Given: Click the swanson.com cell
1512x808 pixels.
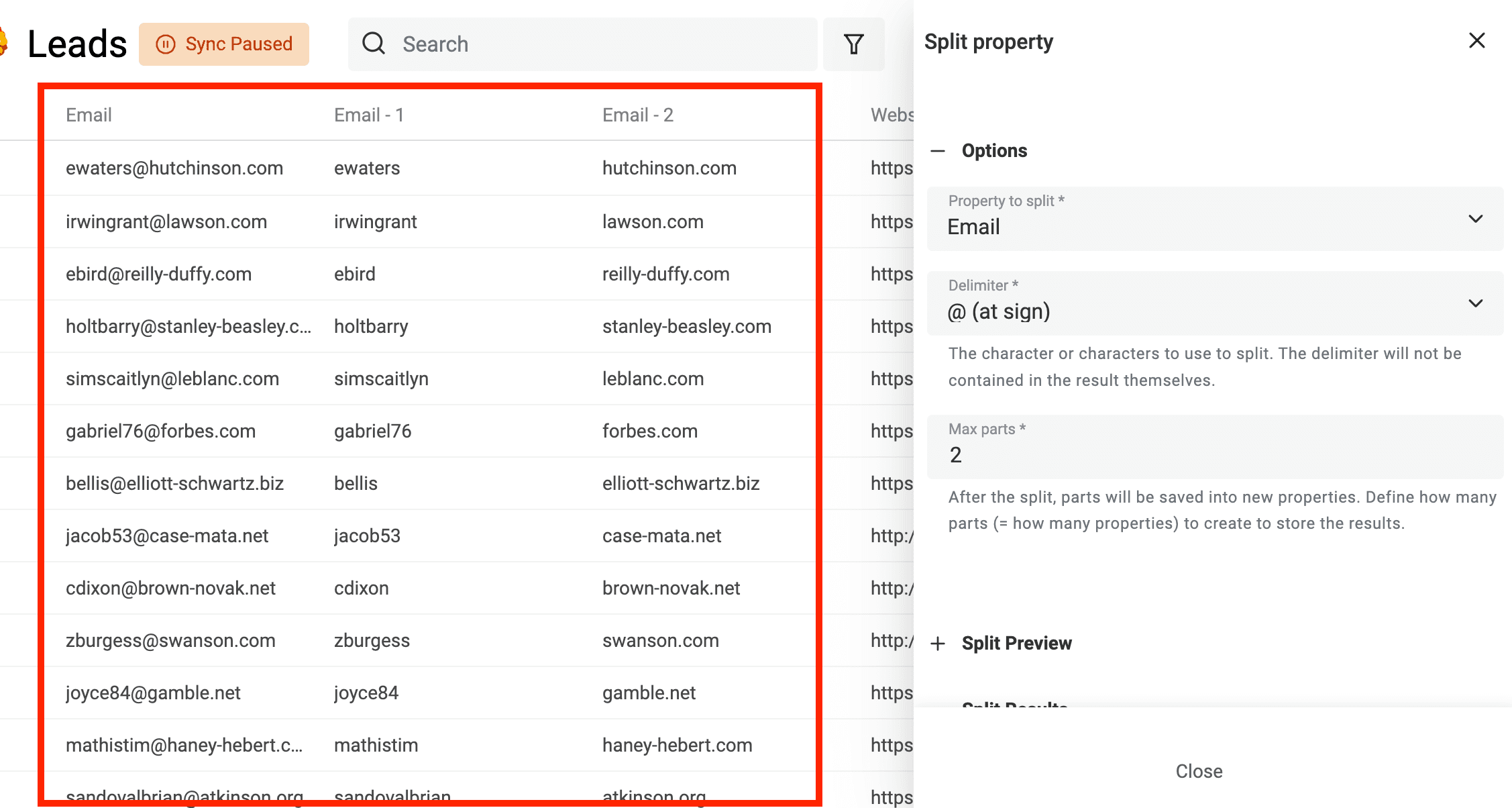Looking at the screenshot, I should [x=661, y=641].
